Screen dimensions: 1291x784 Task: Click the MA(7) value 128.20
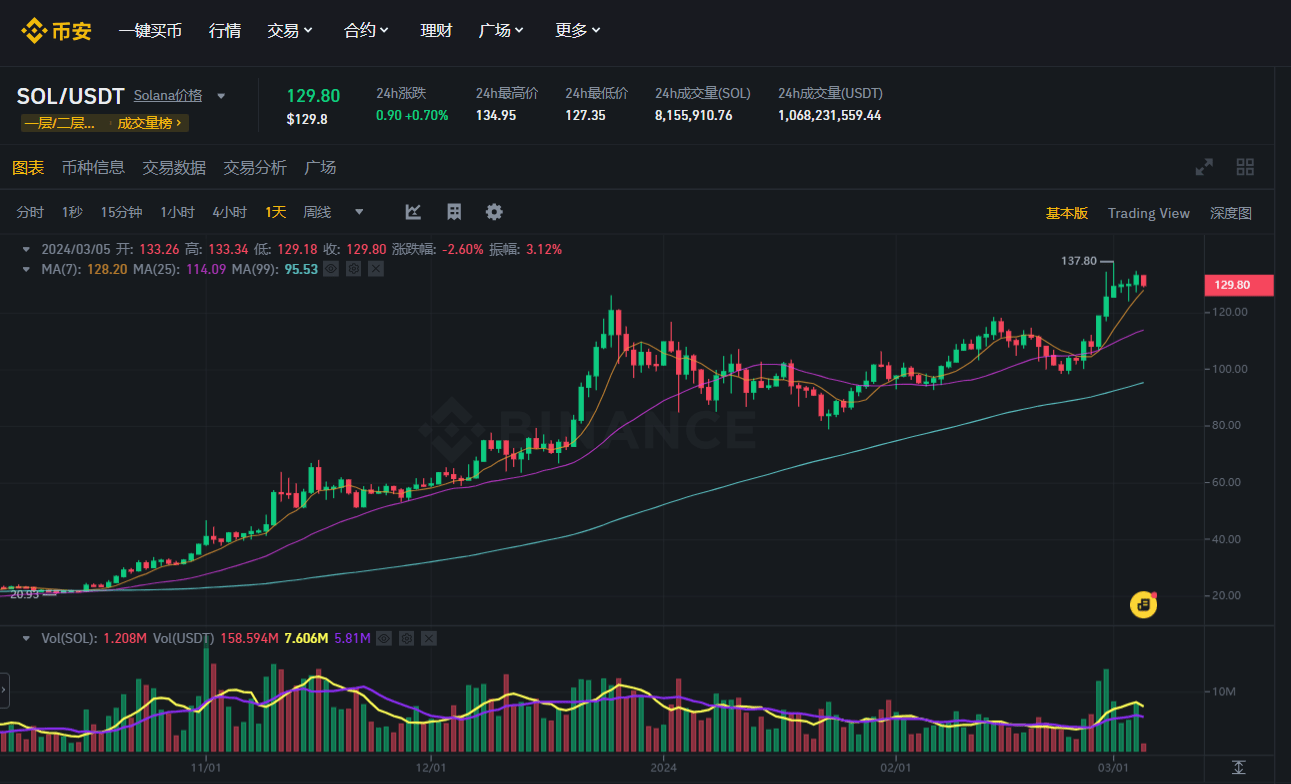106,269
